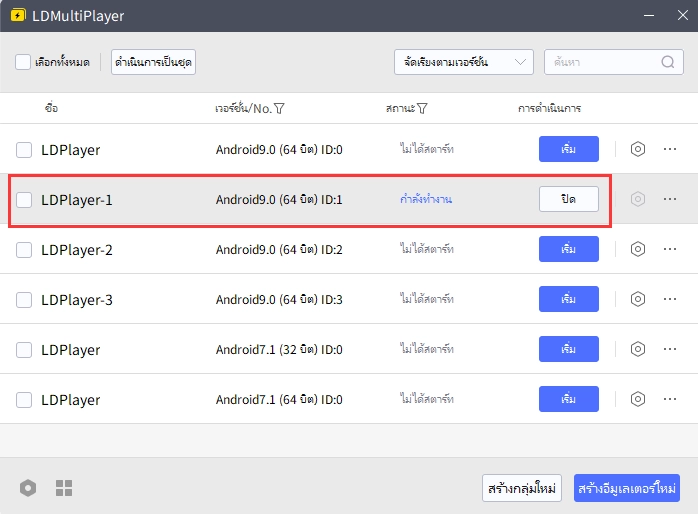This screenshot has width=698, height=514.
Task: Minimize the LDMultiPlayer window
Action: [649, 16]
